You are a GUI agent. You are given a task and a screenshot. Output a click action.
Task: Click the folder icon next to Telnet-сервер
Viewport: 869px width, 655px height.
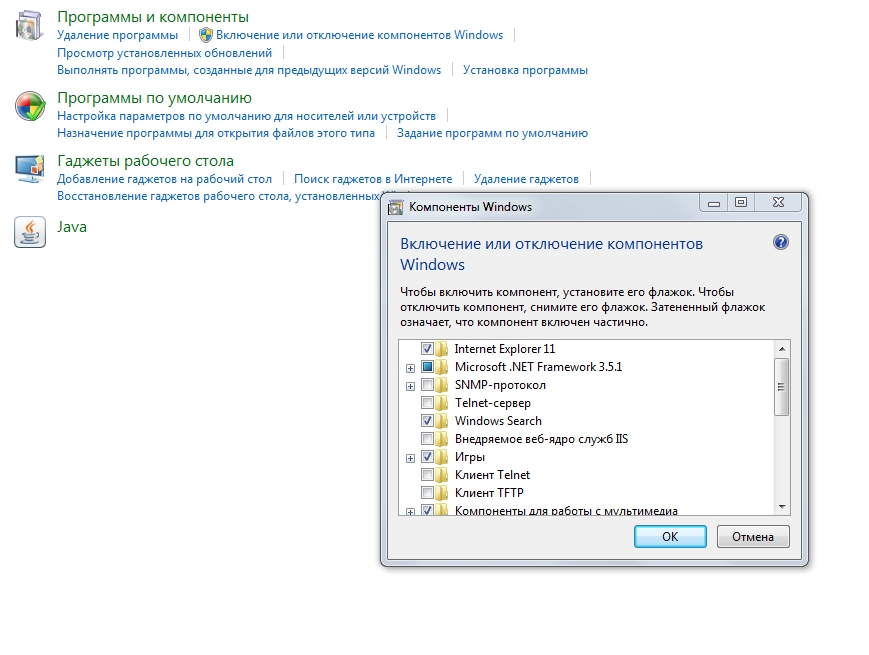(x=442, y=403)
